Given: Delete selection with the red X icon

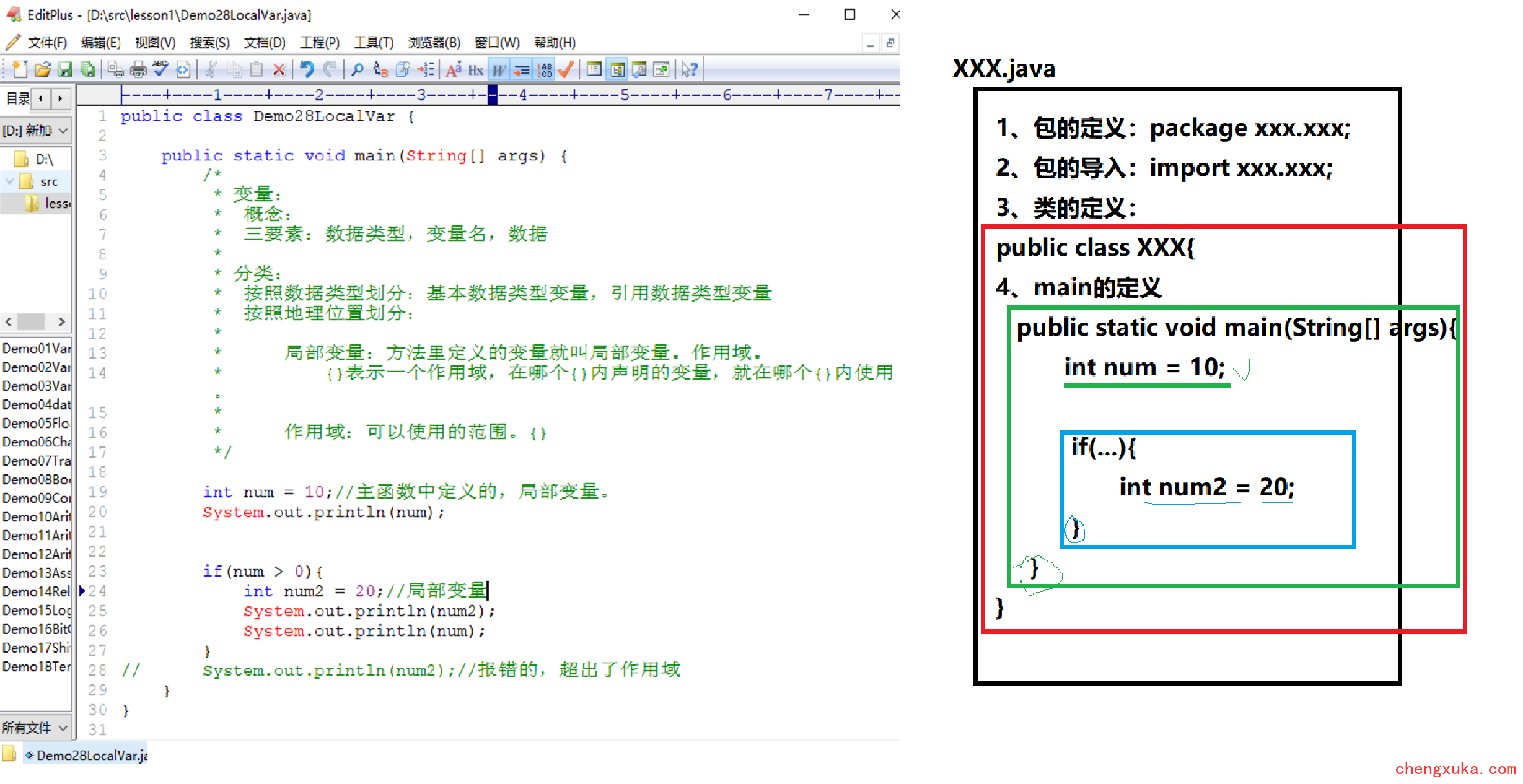Looking at the screenshot, I should pos(279,69).
